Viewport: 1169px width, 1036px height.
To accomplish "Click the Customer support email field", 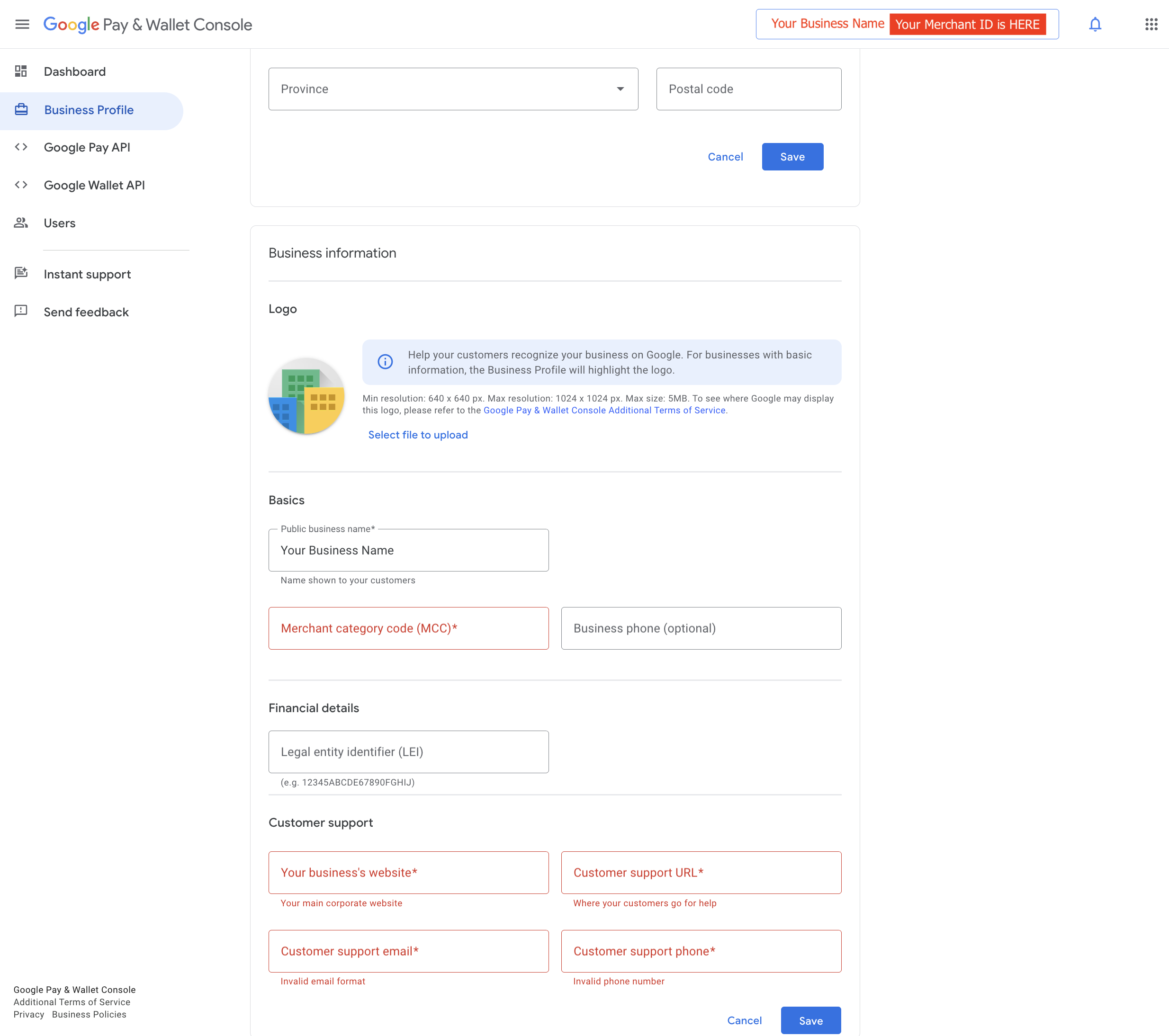I will pyautogui.click(x=408, y=951).
